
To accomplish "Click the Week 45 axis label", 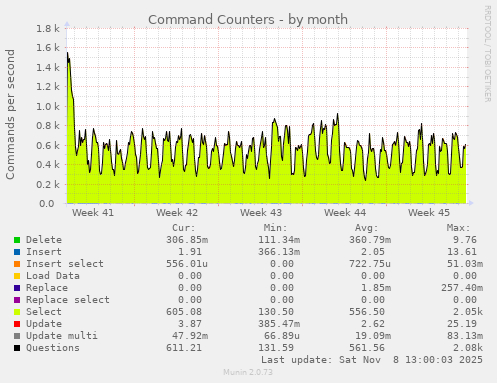I will pyautogui.click(x=429, y=212).
